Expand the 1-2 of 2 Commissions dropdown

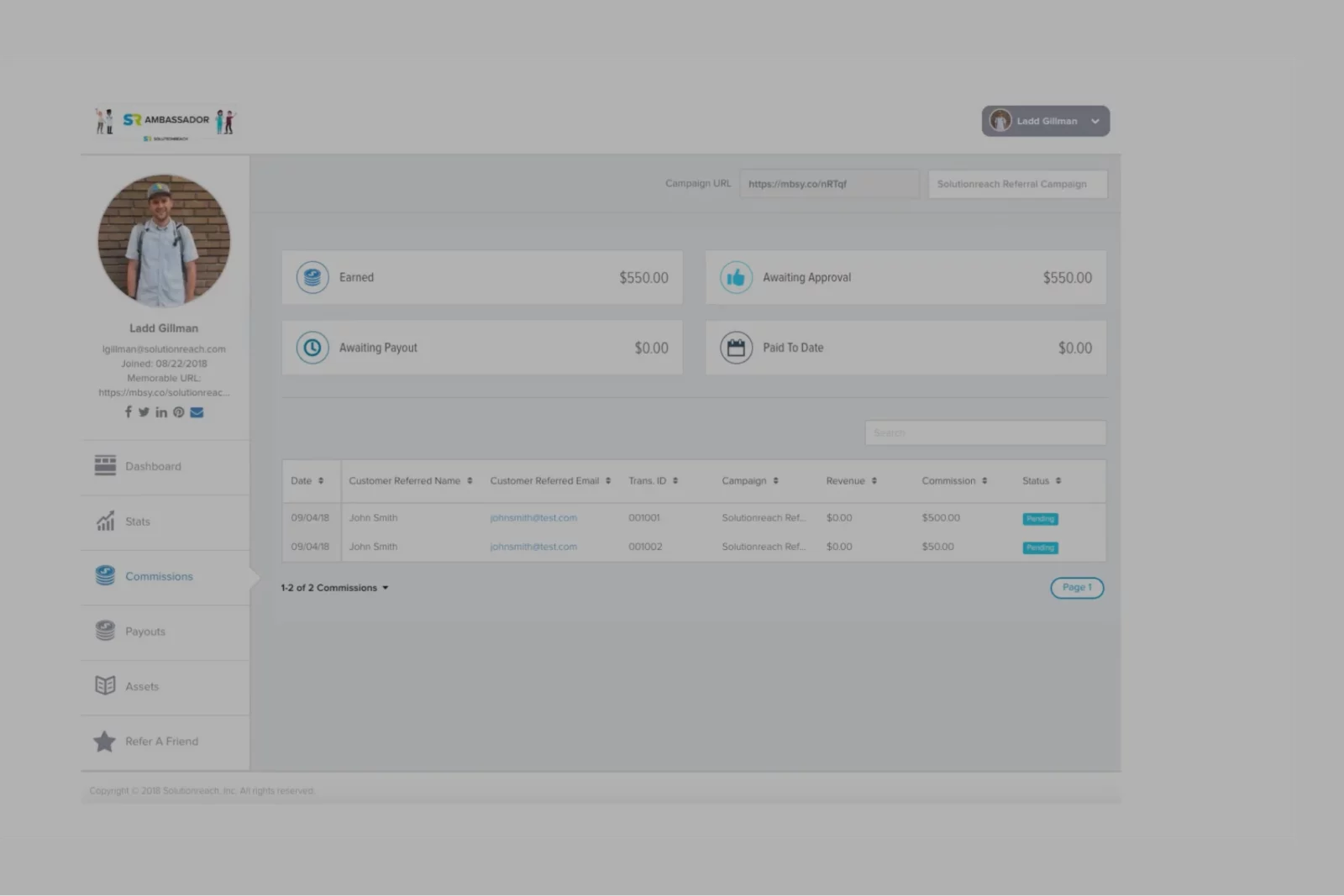(335, 588)
